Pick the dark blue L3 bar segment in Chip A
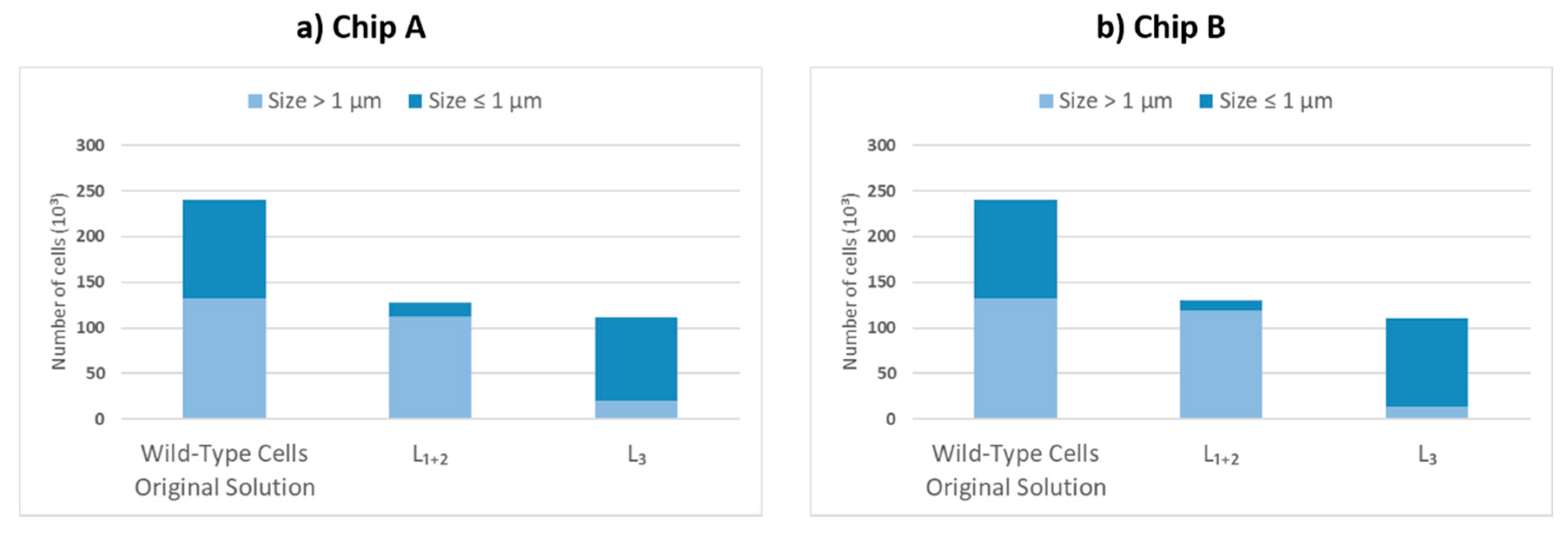The width and height of the screenshot is (1568, 535). (636, 359)
